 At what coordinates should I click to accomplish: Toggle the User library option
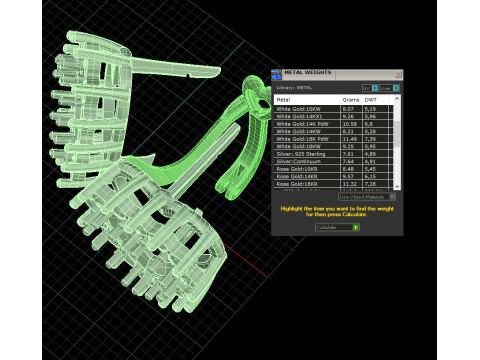[389, 88]
